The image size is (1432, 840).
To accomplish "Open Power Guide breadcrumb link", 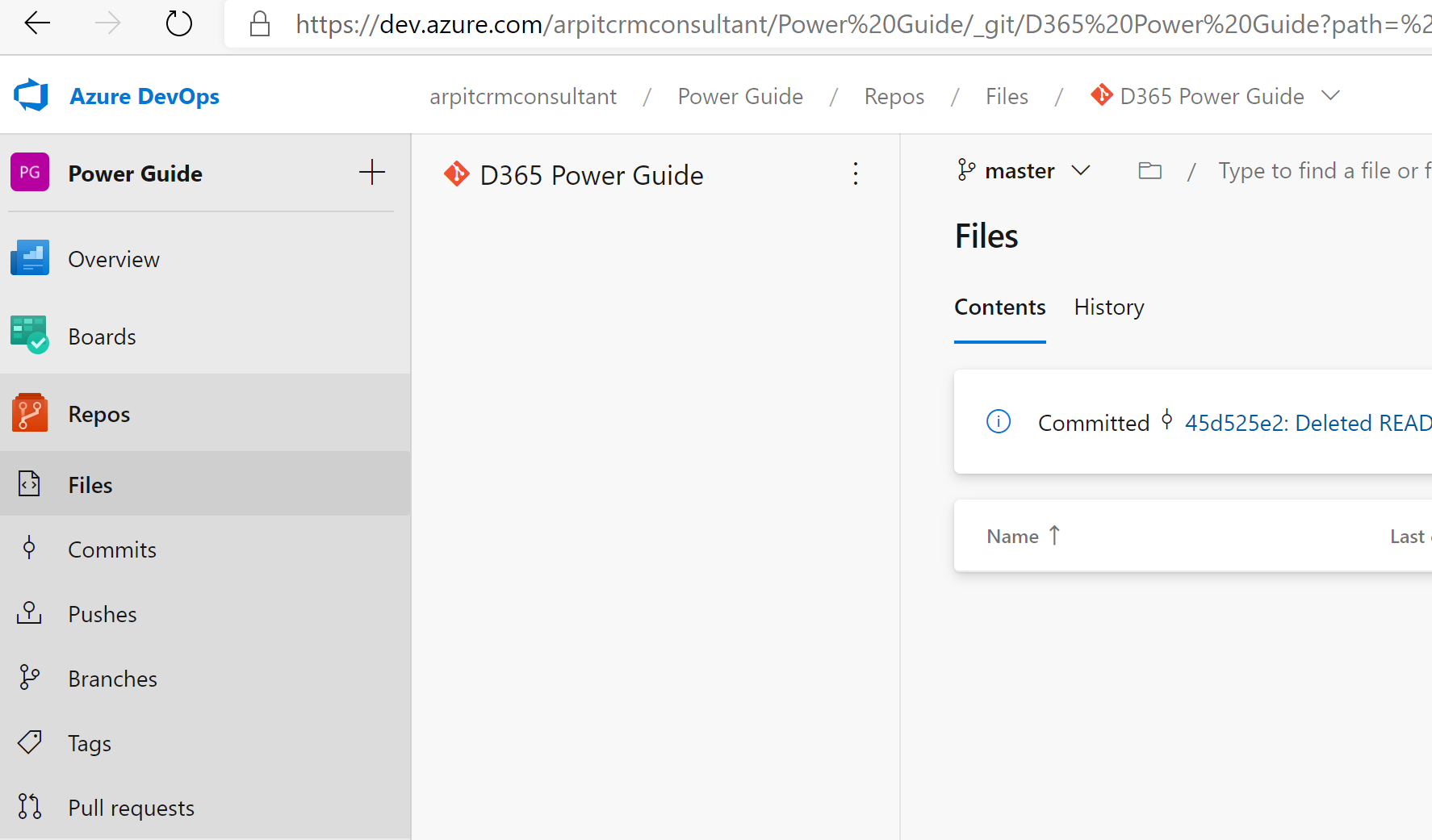I will click(x=740, y=96).
